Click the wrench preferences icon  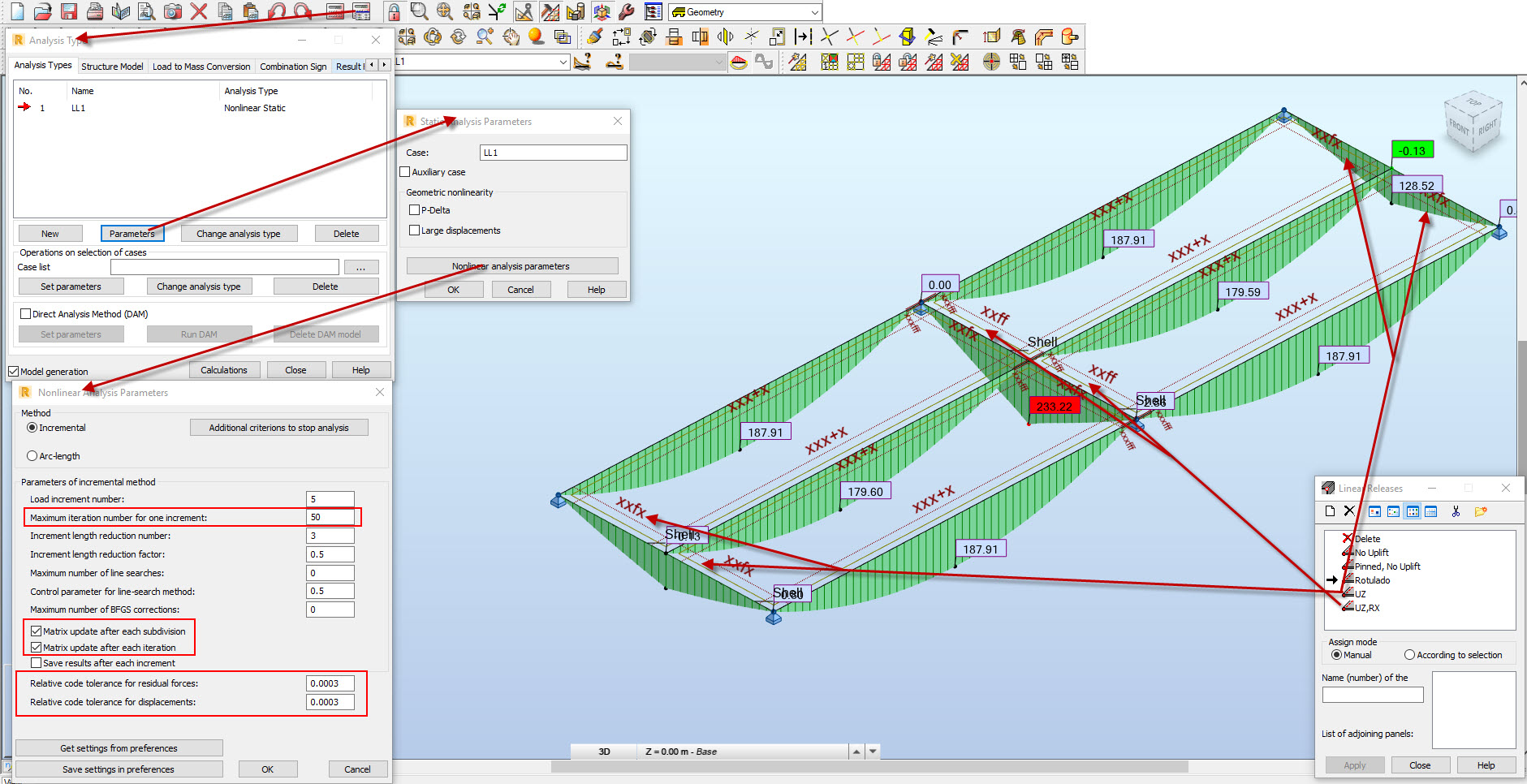coord(627,11)
